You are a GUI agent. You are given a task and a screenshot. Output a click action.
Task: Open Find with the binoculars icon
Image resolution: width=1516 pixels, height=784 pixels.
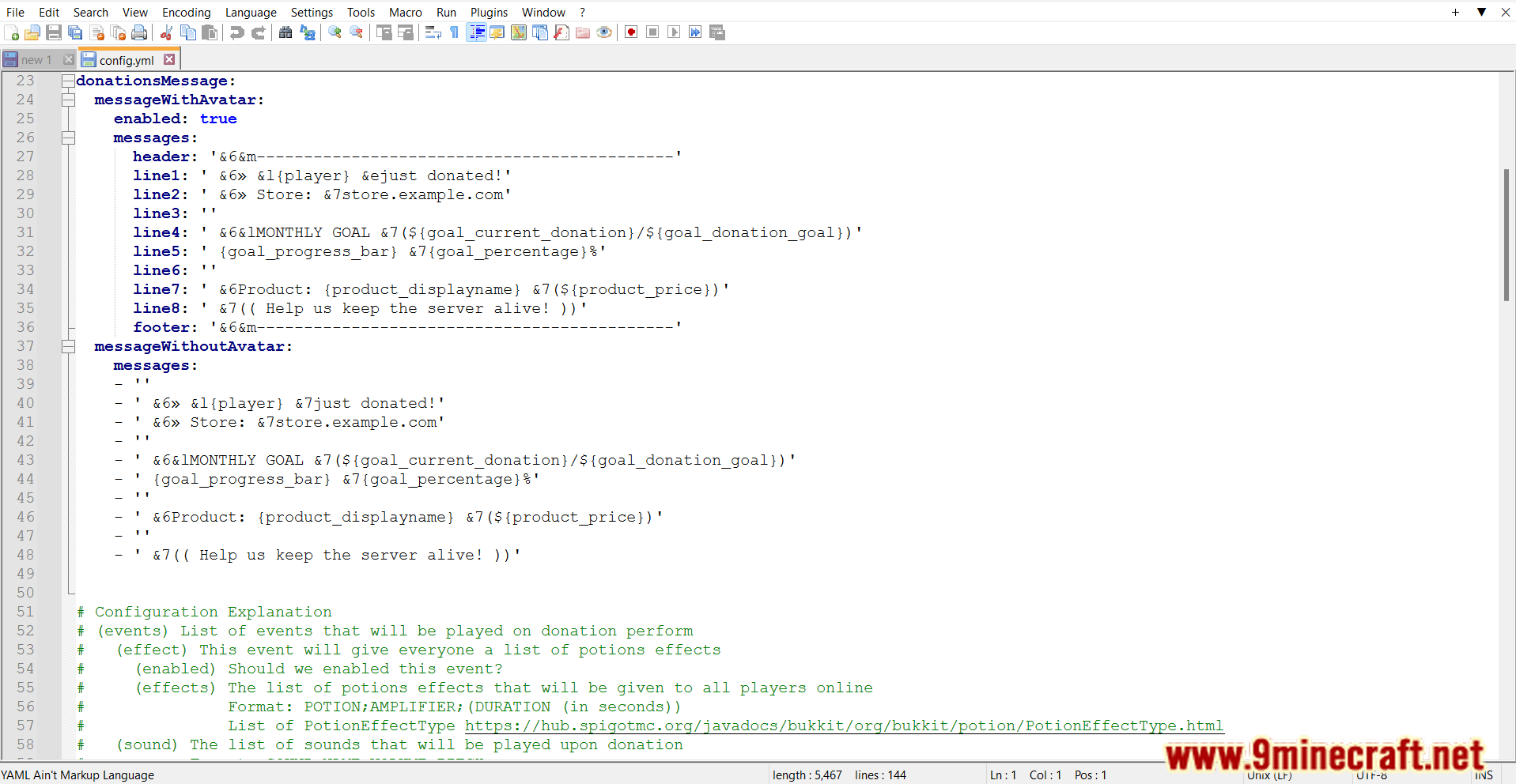(285, 32)
